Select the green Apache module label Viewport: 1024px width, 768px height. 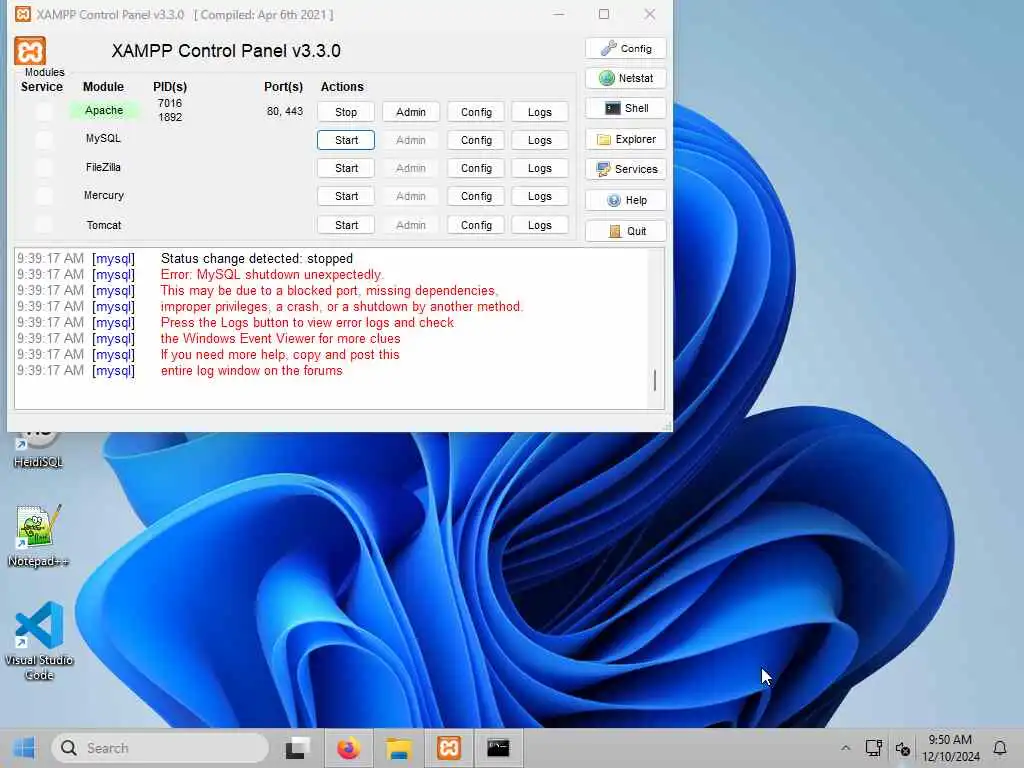104,110
